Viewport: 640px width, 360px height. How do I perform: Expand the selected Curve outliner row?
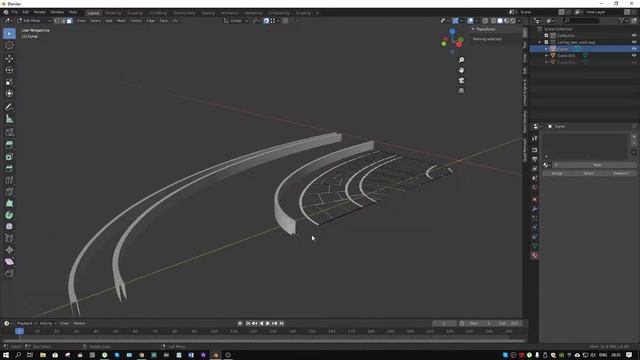click(546, 49)
